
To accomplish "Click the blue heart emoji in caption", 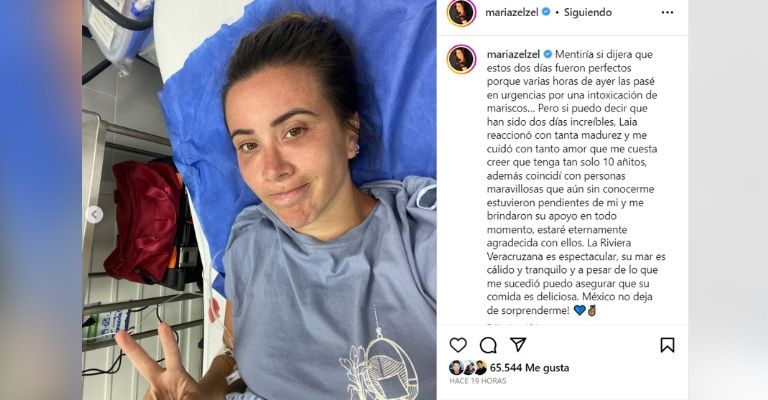I will click(579, 310).
